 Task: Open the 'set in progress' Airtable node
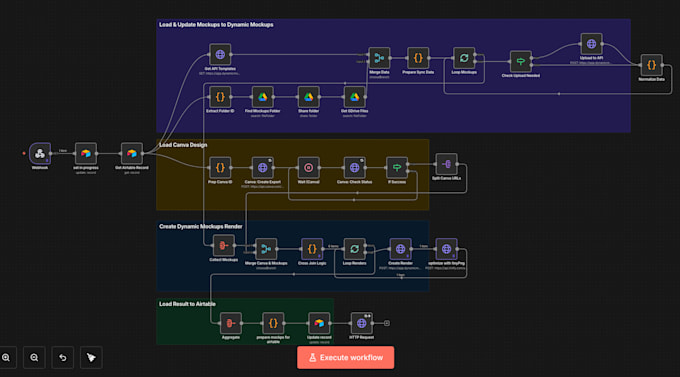(85, 153)
